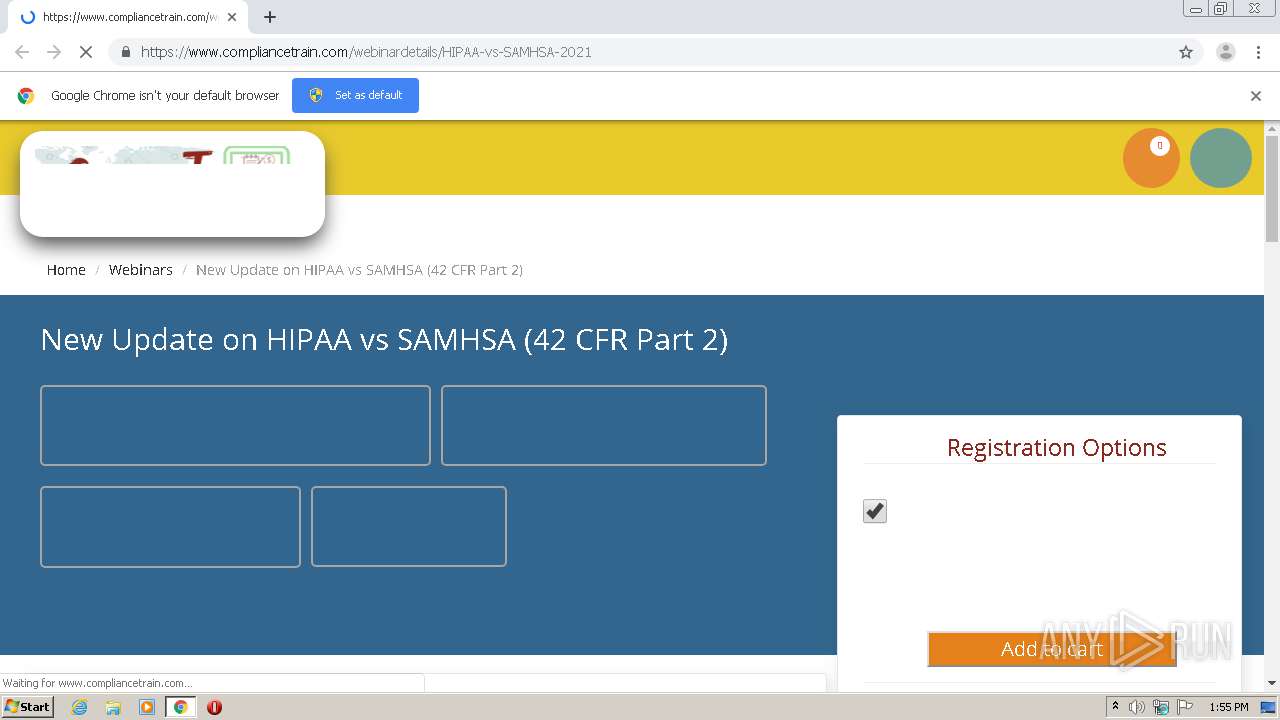Toggle the registration option checkbox
Image resolution: width=1280 pixels, height=720 pixels.
(875, 511)
